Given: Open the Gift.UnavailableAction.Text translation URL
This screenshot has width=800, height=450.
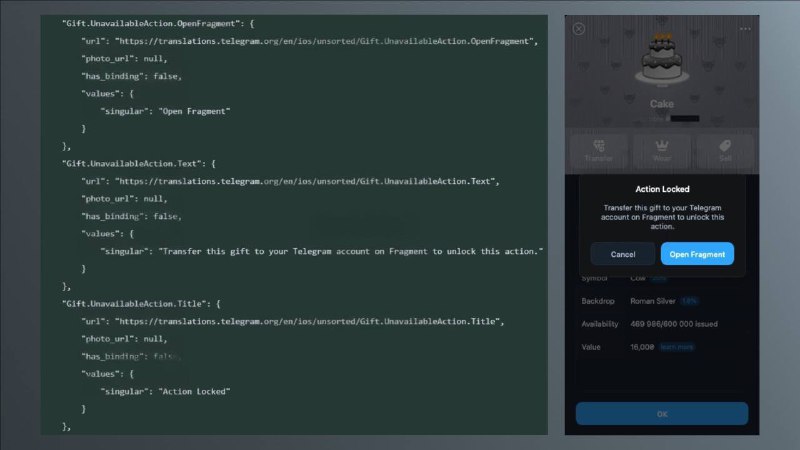Looking at the screenshot, I should (307, 181).
